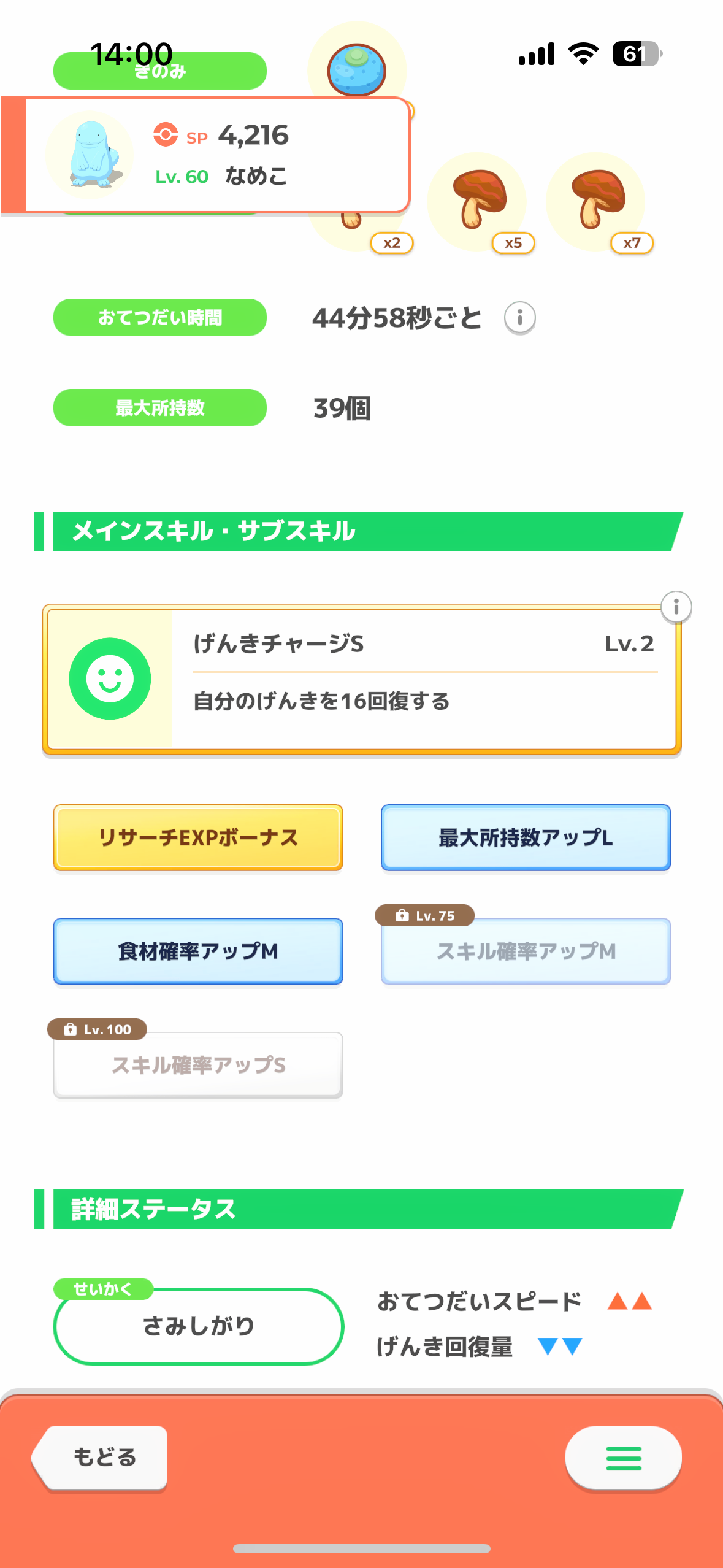Screen dimensions: 723x1568
Task: Tap the さみしがり nature box
Action: tap(198, 1326)
